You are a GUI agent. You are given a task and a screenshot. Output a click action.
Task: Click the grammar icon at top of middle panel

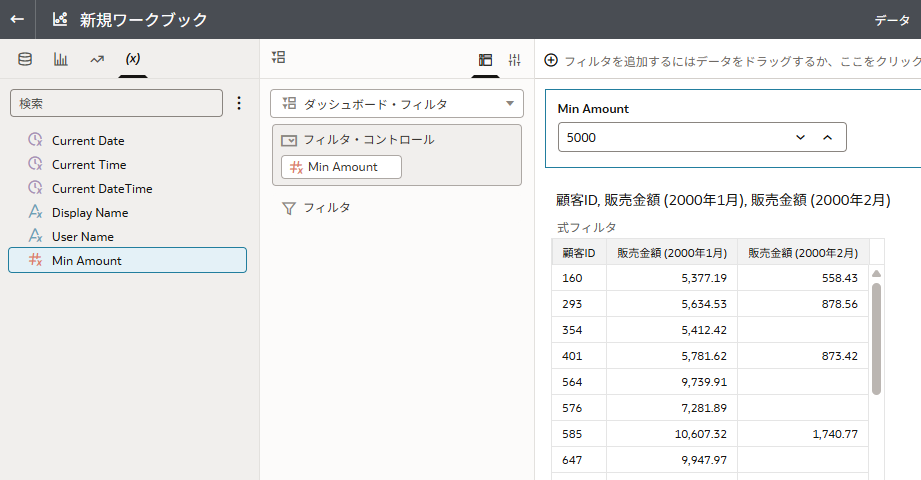click(x=278, y=58)
